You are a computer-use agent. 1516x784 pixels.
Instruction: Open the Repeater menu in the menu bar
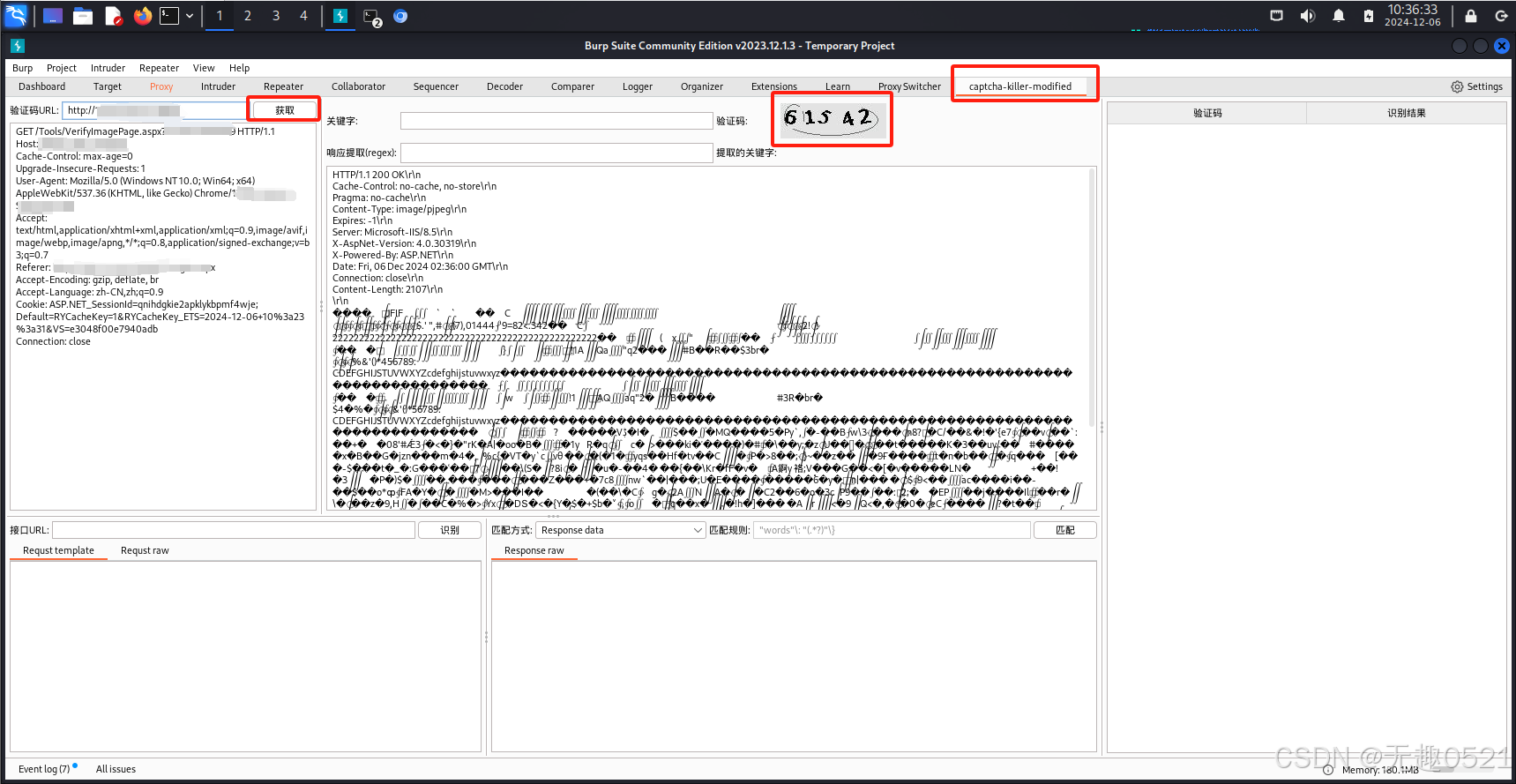coord(159,68)
